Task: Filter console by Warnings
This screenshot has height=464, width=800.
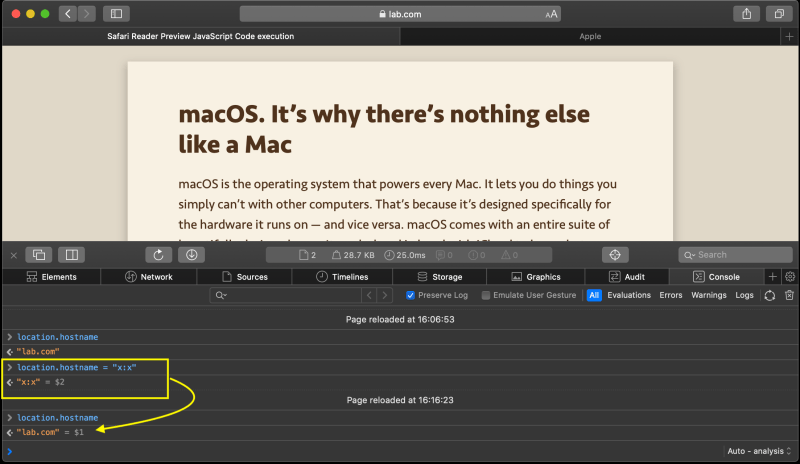Action: 709,295
